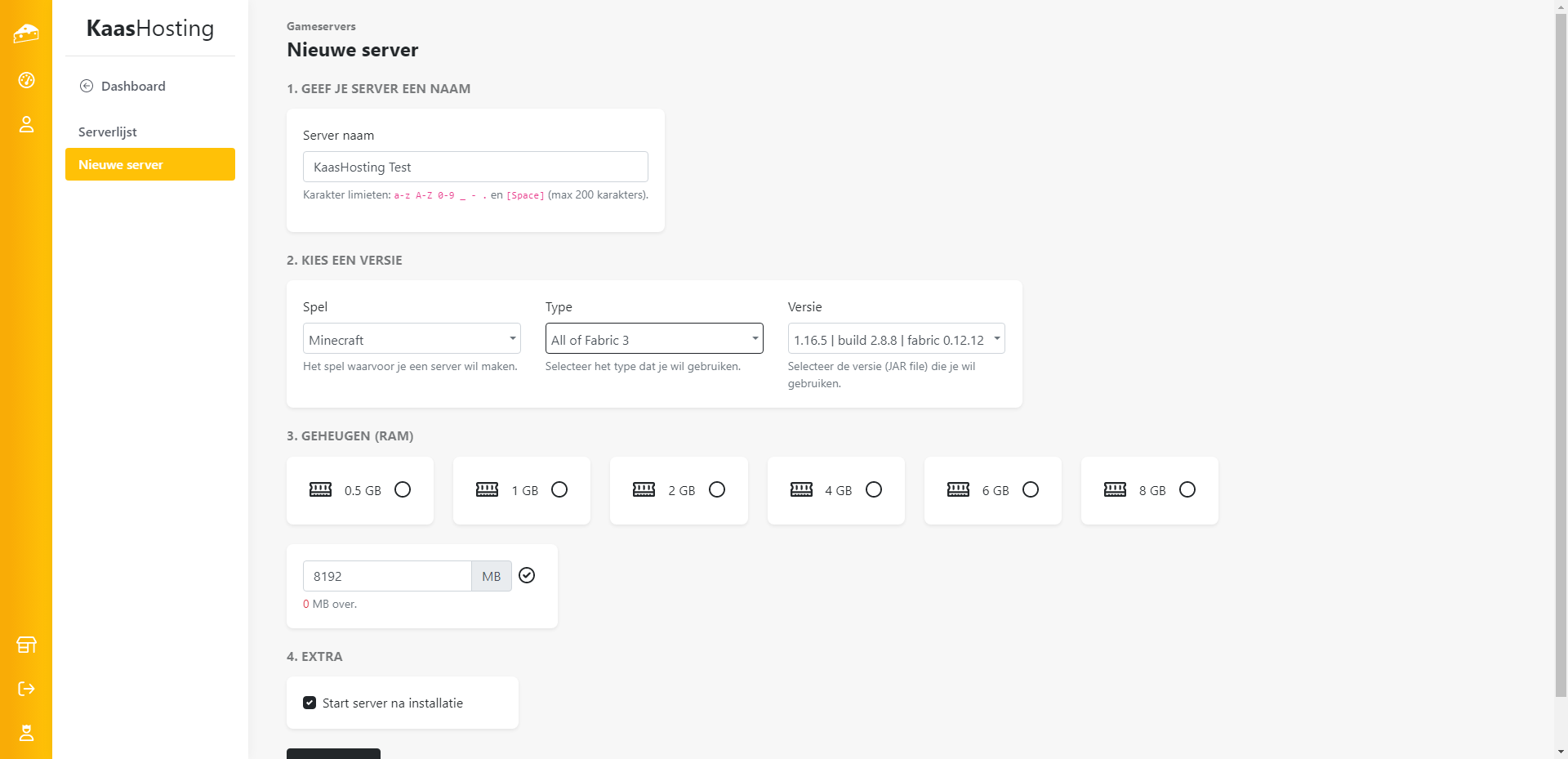Open the dashboard gauge icon in sidebar
1568x759 pixels.
pos(26,80)
